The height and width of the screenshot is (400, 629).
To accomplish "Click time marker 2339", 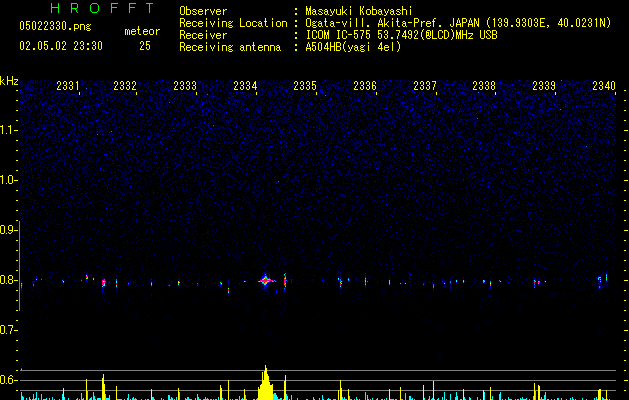I will pyautogui.click(x=544, y=86).
